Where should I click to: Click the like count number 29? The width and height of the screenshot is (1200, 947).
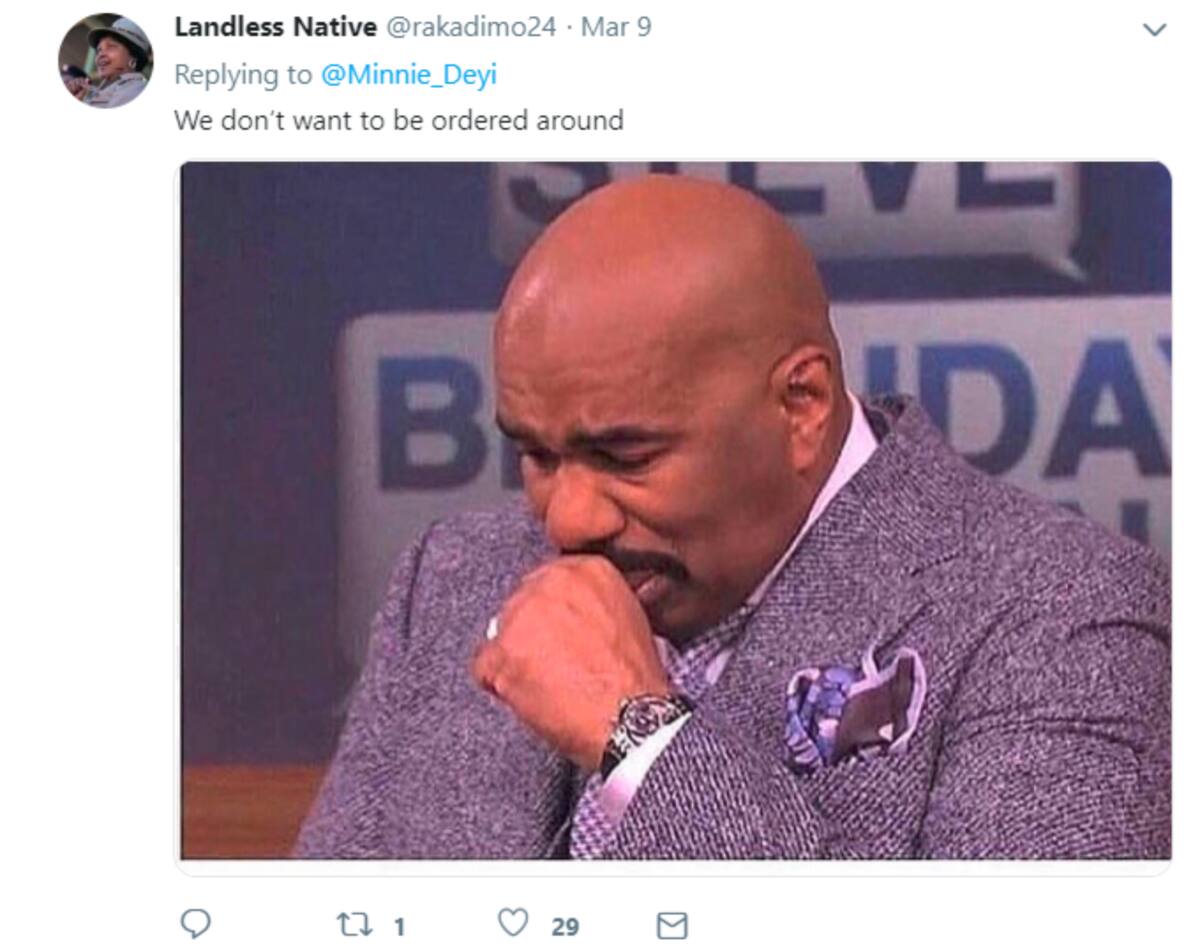pyautogui.click(x=565, y=927)
